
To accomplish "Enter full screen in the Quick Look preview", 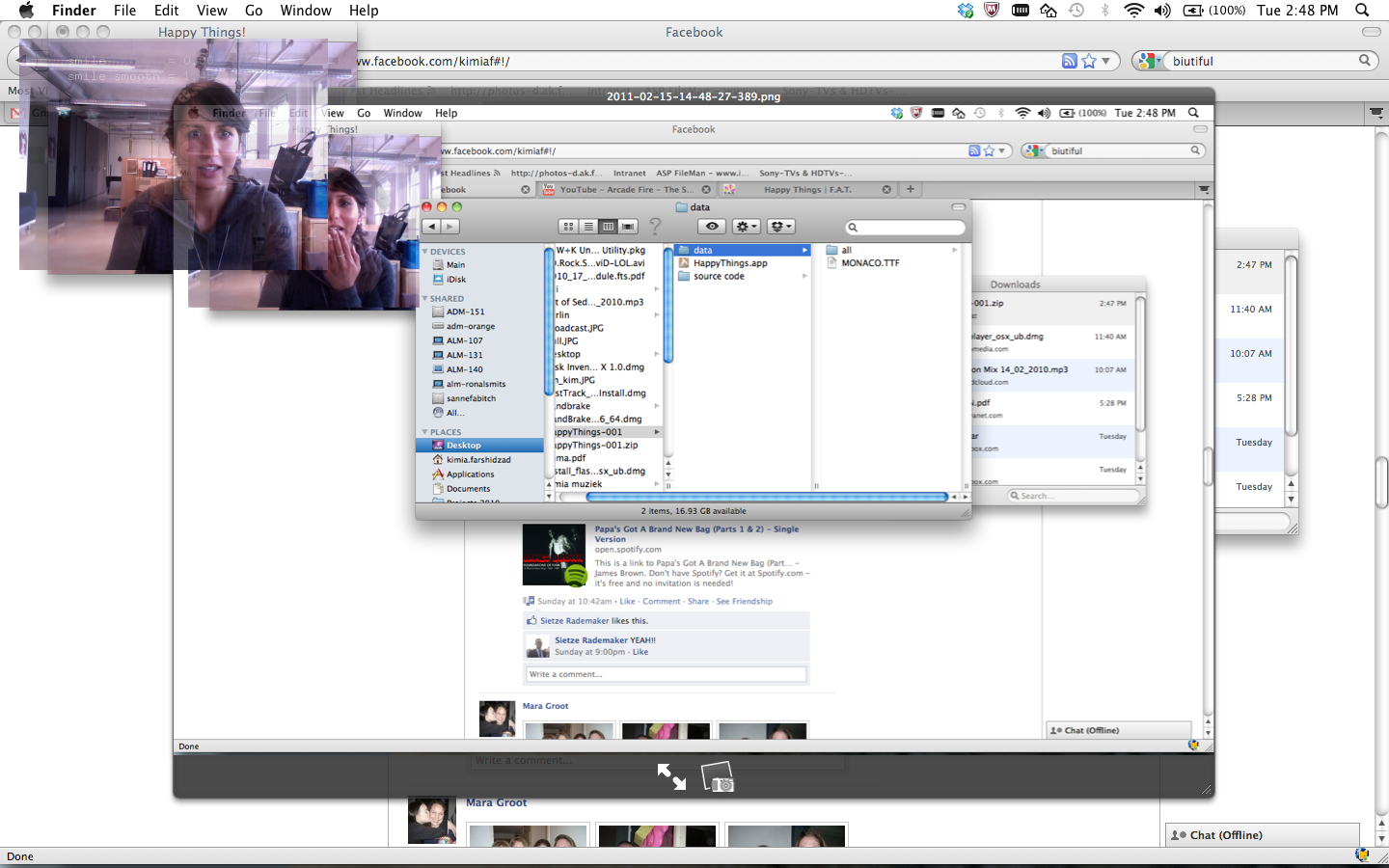I will coord(671,776).
